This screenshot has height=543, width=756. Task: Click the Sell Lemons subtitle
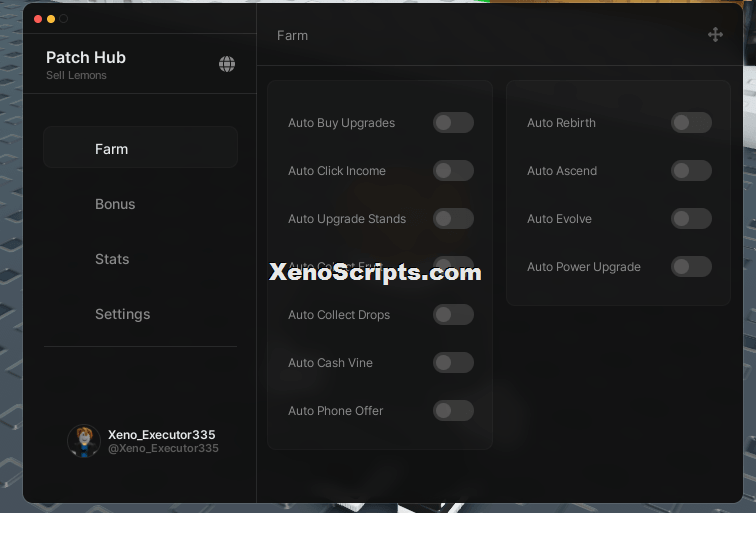pos(76,75)
